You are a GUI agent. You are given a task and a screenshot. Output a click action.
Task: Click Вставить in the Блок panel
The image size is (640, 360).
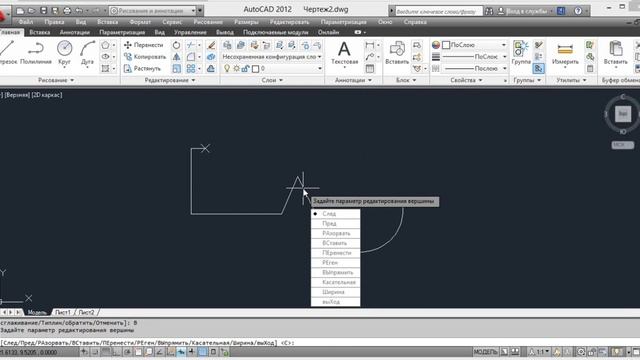pyautogui.click(x=397, y=53)
